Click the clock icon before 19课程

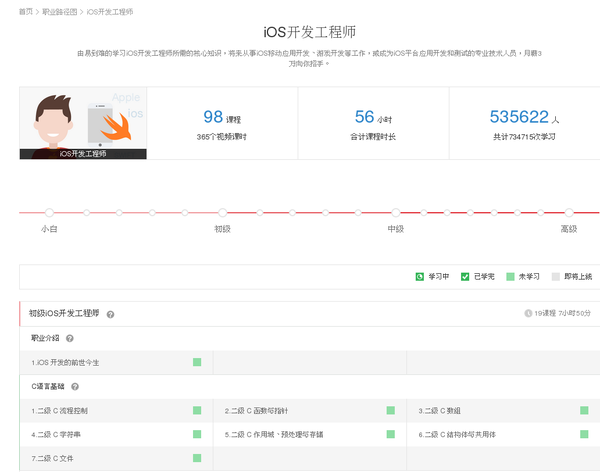click(x=528, y=313)
